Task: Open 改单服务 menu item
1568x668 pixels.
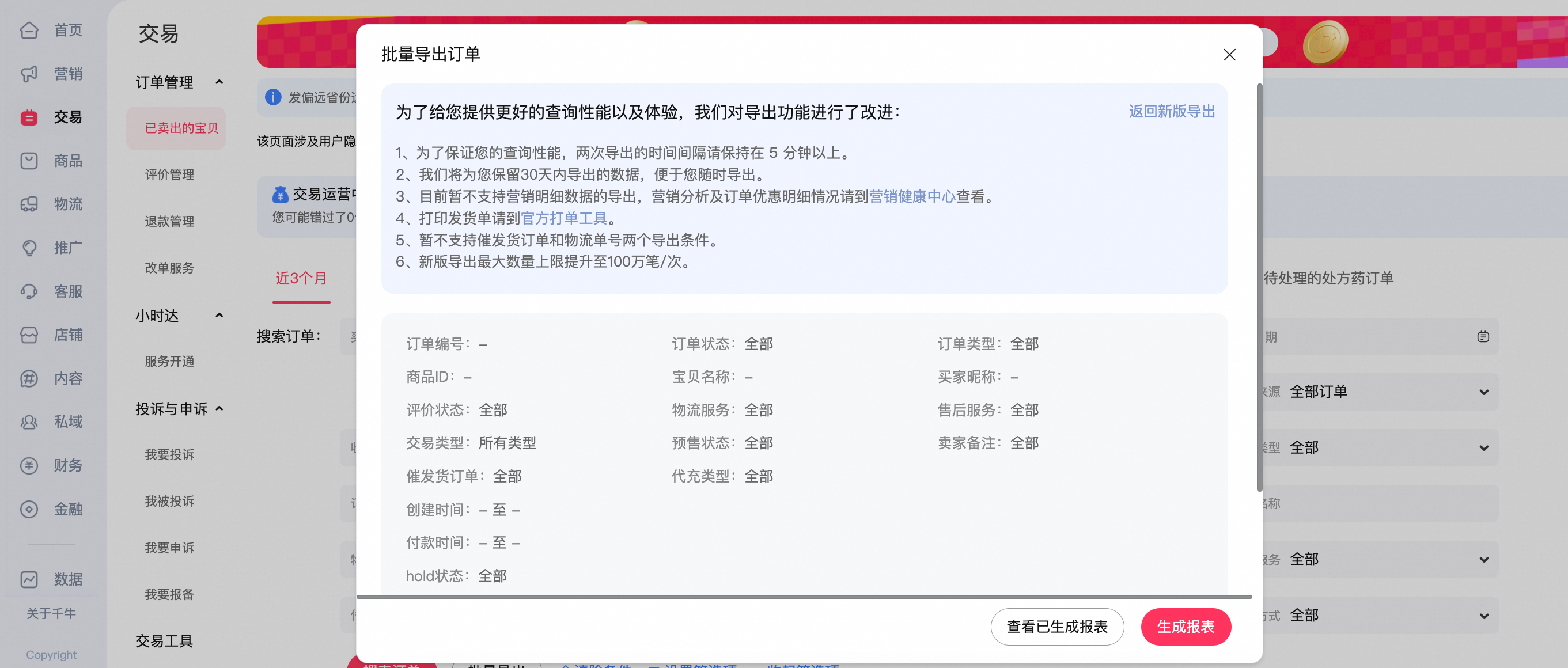Action: [x=169, y=268]
